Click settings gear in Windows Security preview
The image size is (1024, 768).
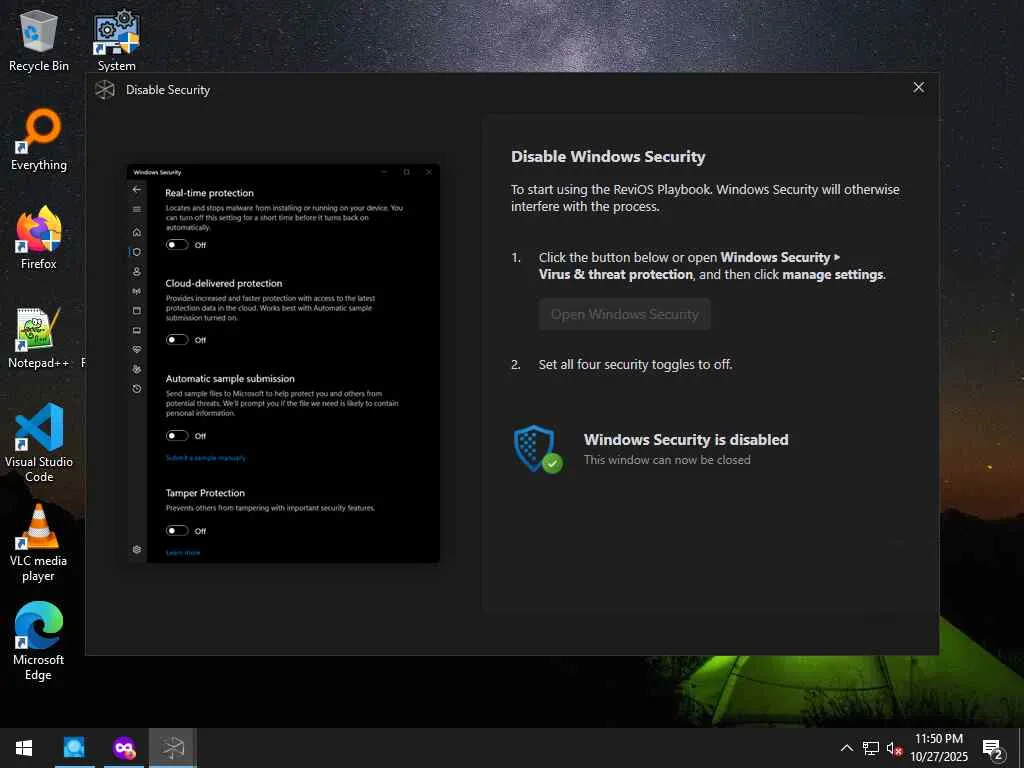[136, 549]
